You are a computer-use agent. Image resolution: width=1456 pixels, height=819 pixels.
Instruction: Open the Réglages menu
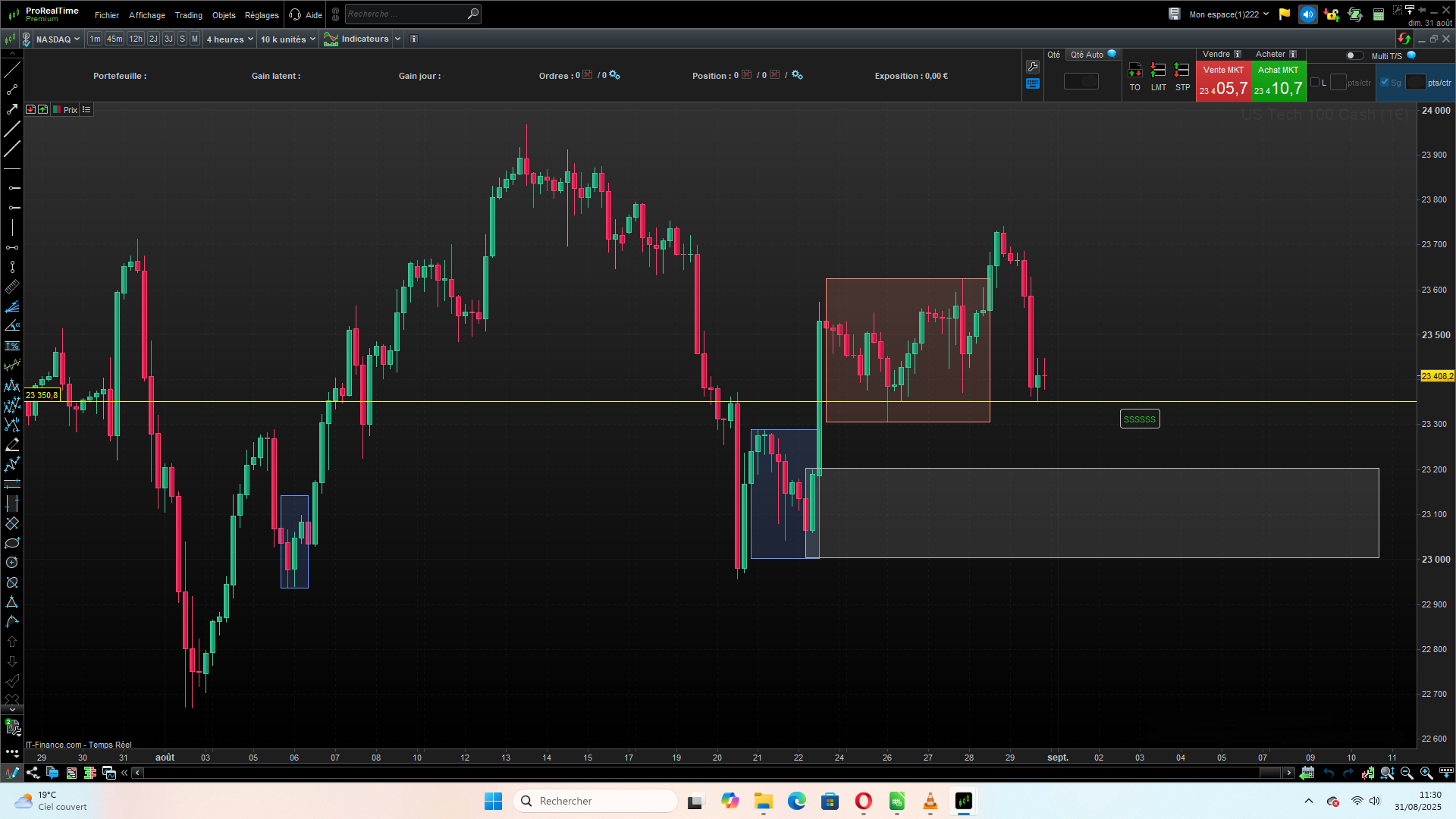coord(262,15)
